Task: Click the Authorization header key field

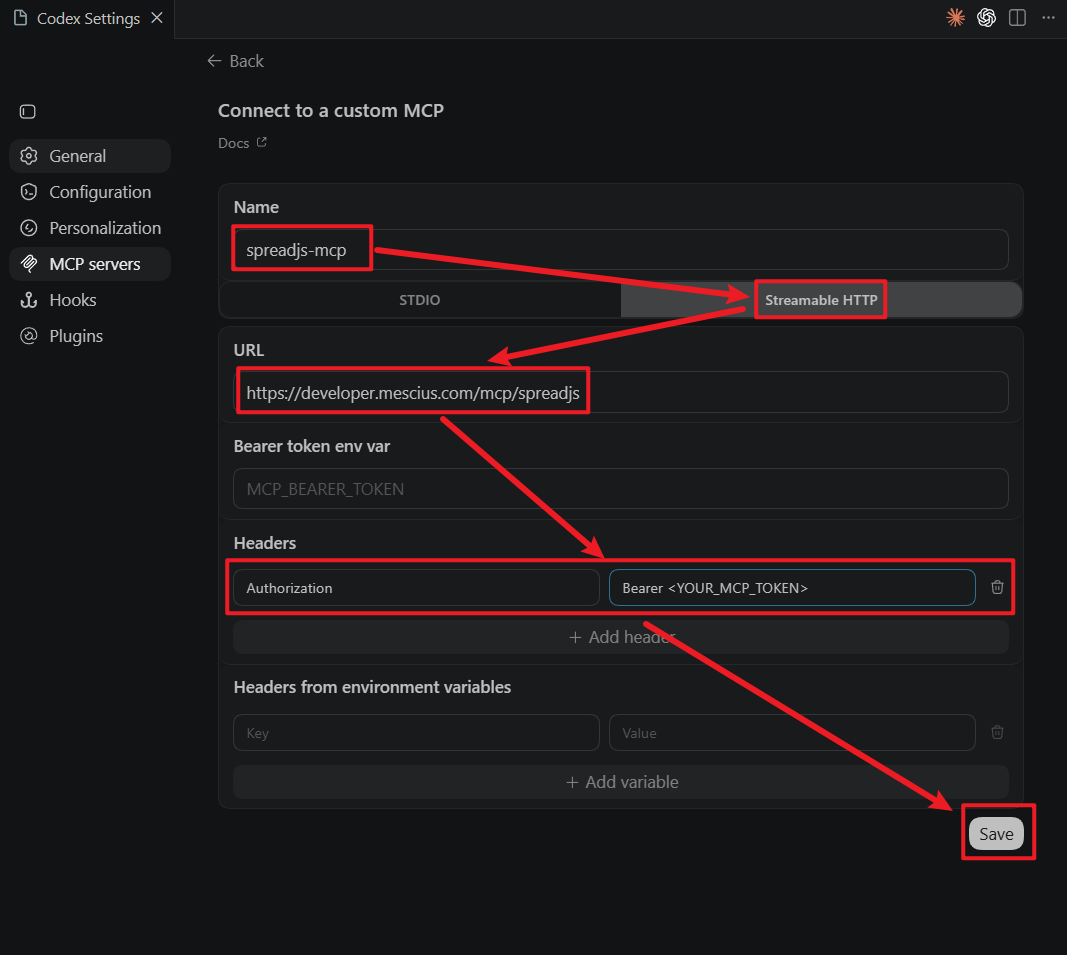Action: pyautogui.click(x=416, y=588)
